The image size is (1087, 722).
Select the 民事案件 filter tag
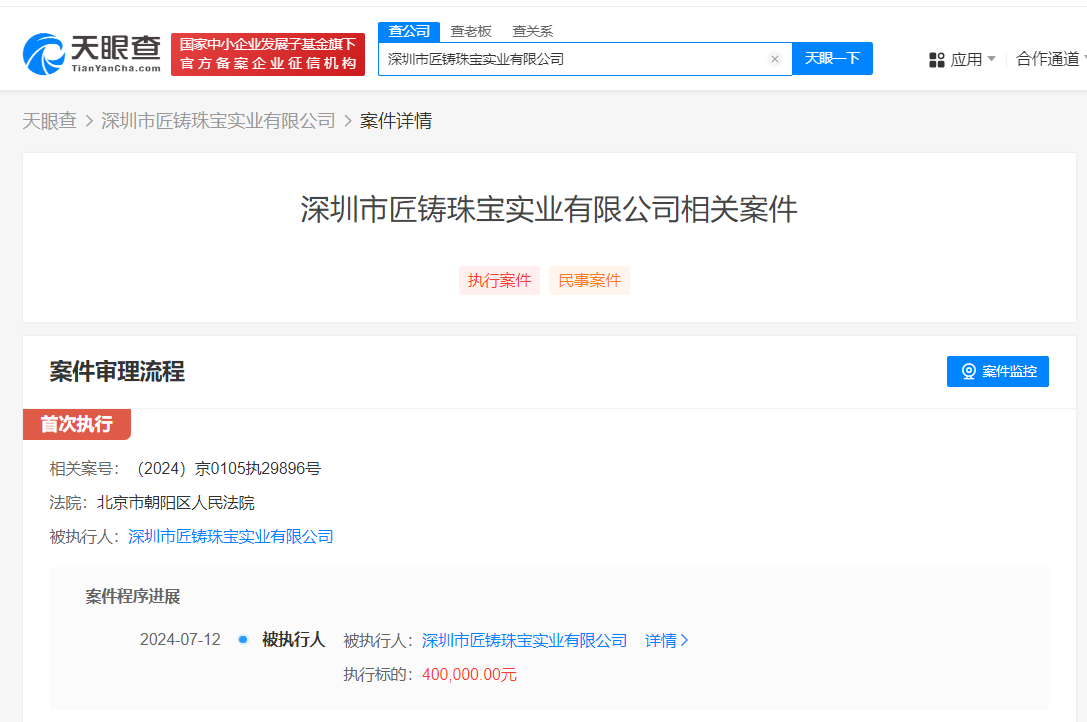pyautogui.click(x=589, y=280)
